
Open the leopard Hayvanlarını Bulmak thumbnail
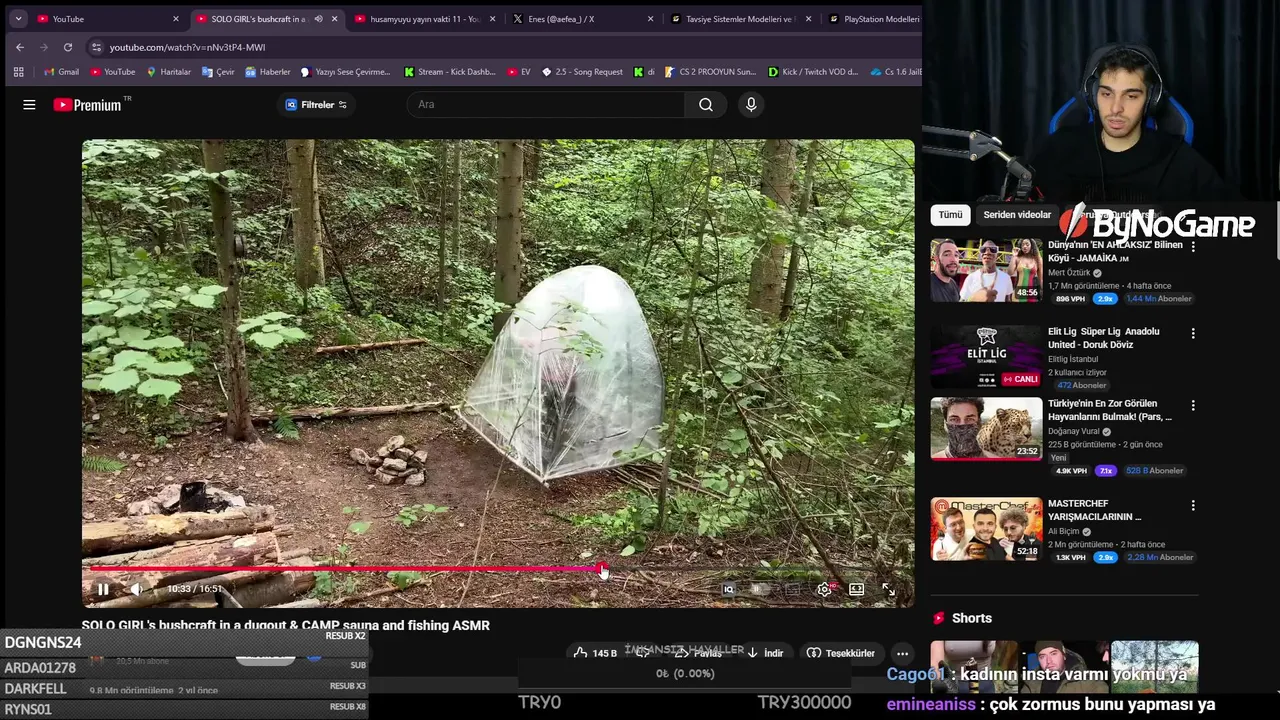tap(986, 429)
